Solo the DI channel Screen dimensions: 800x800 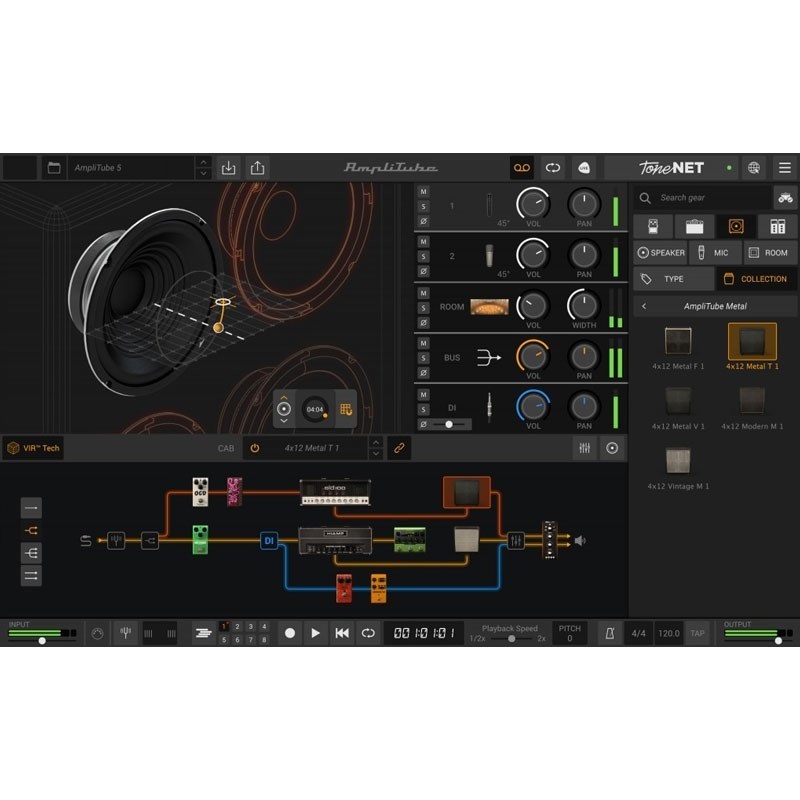pos(423,409)
